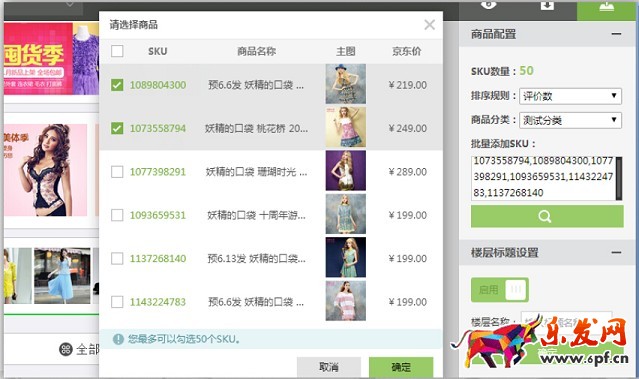Click the 全部 grid icon in background page

point(66,349)
